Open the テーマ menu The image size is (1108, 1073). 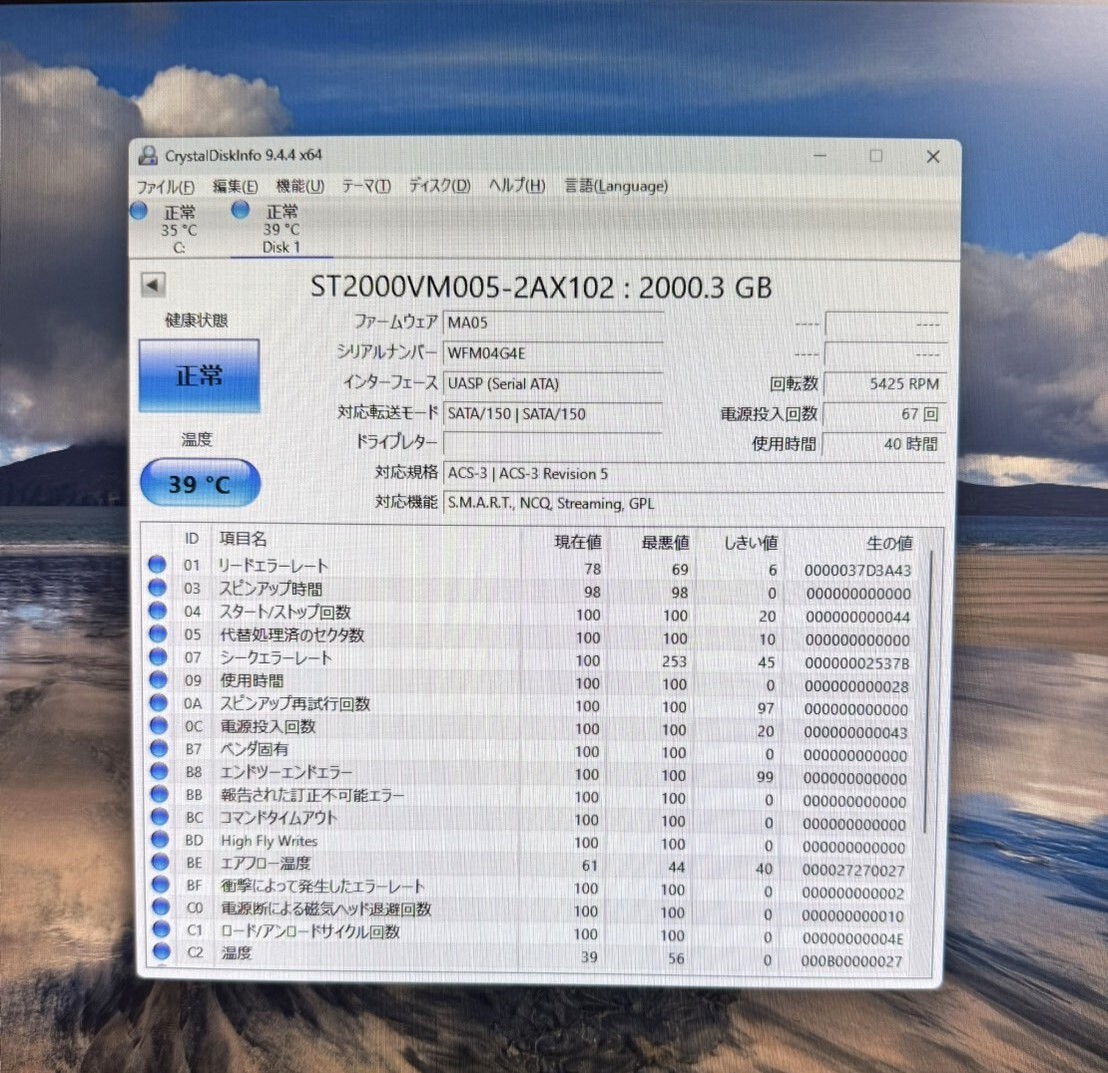tap(364, 186)
